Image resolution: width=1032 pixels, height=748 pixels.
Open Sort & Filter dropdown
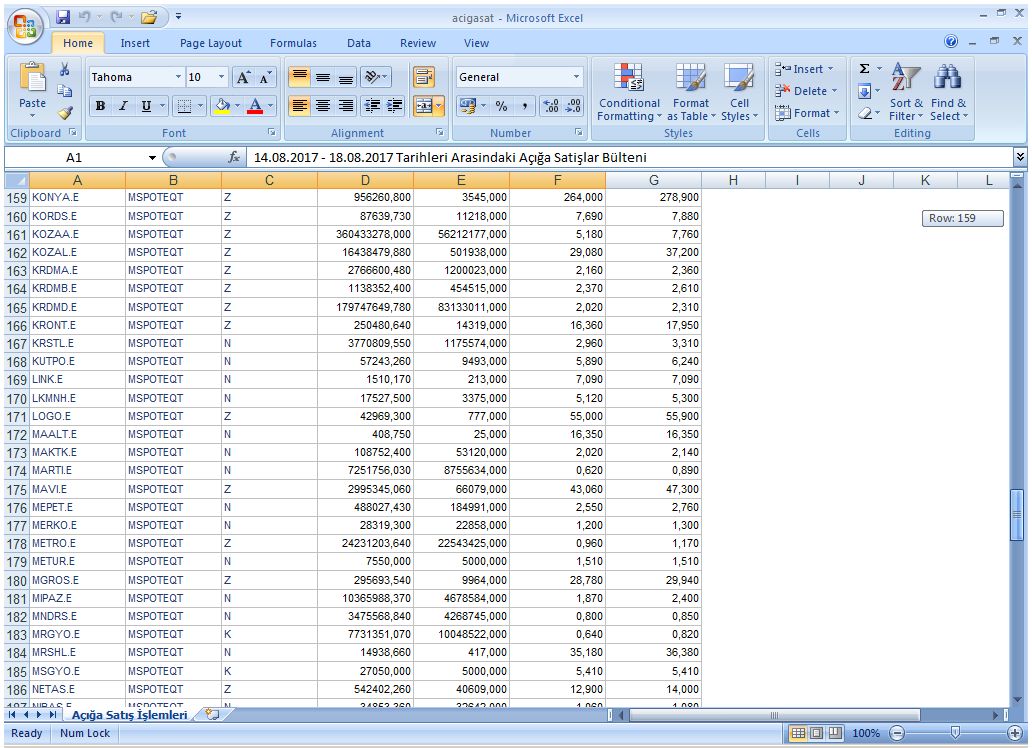click(x=906, y=92)
